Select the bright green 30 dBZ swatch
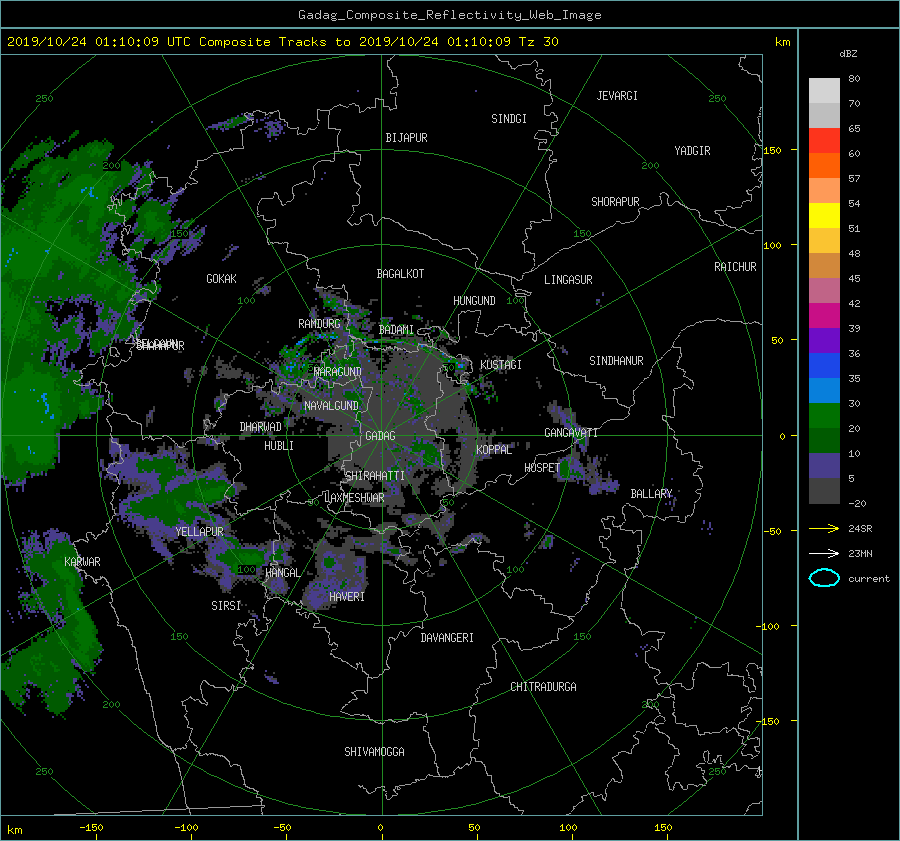 point(824,415)
